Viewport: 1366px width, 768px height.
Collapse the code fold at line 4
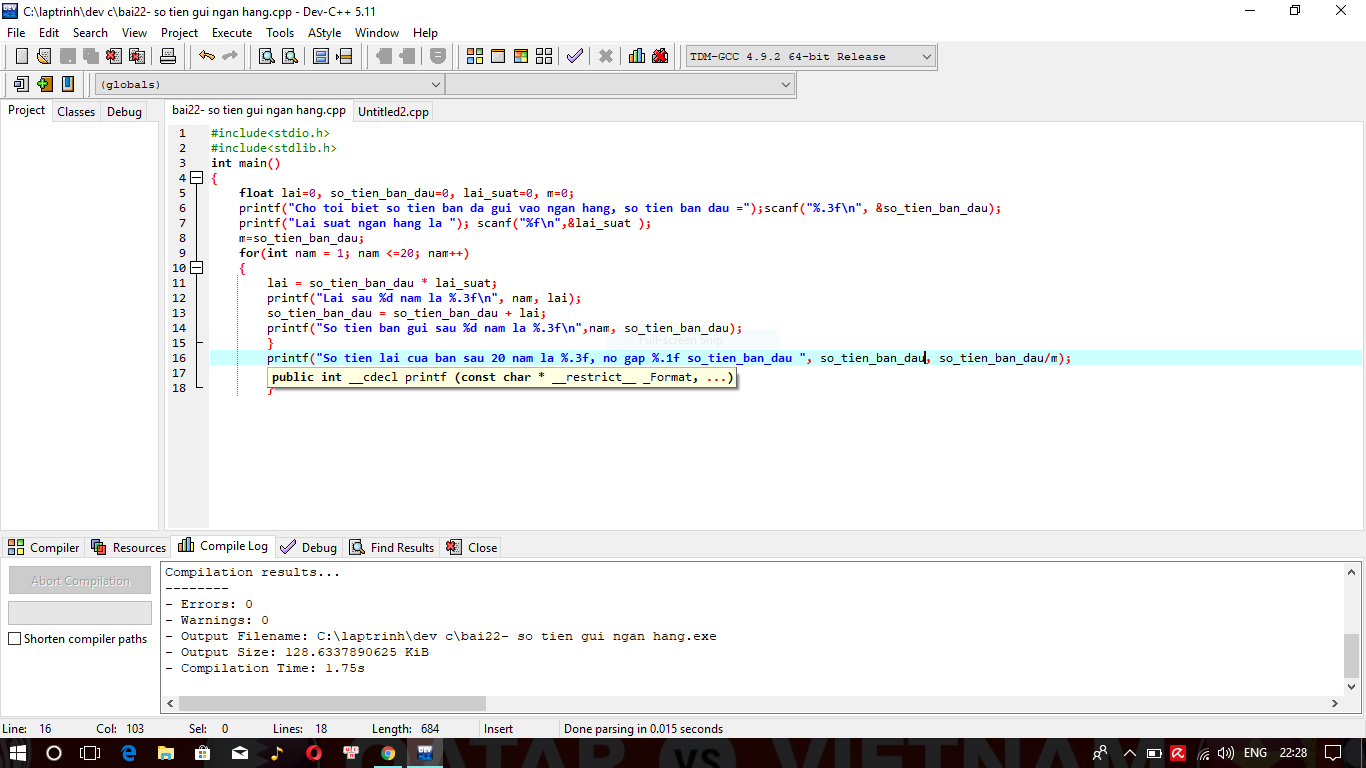pos(196,178)
